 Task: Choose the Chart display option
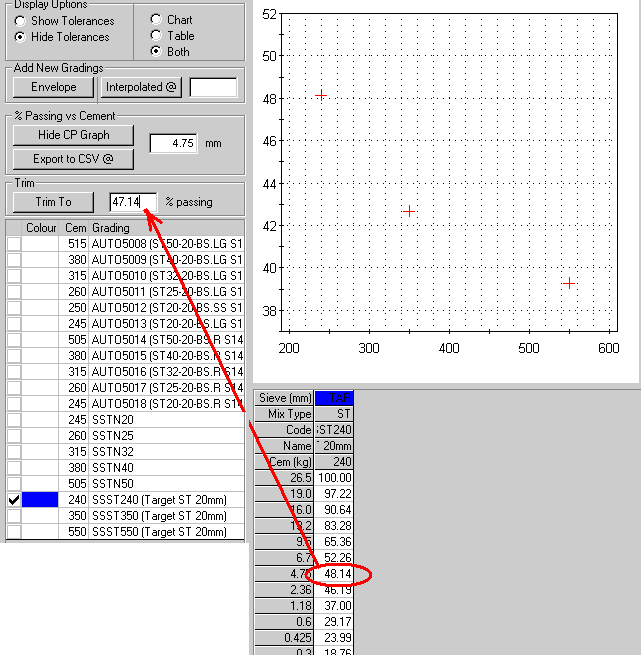coord(155,20)
